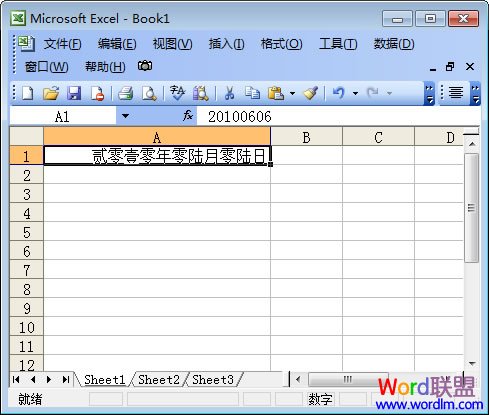Click the New workbook icon
Image resolution: width=489 pixels, height=415 pixels.
tap(27, 93)
